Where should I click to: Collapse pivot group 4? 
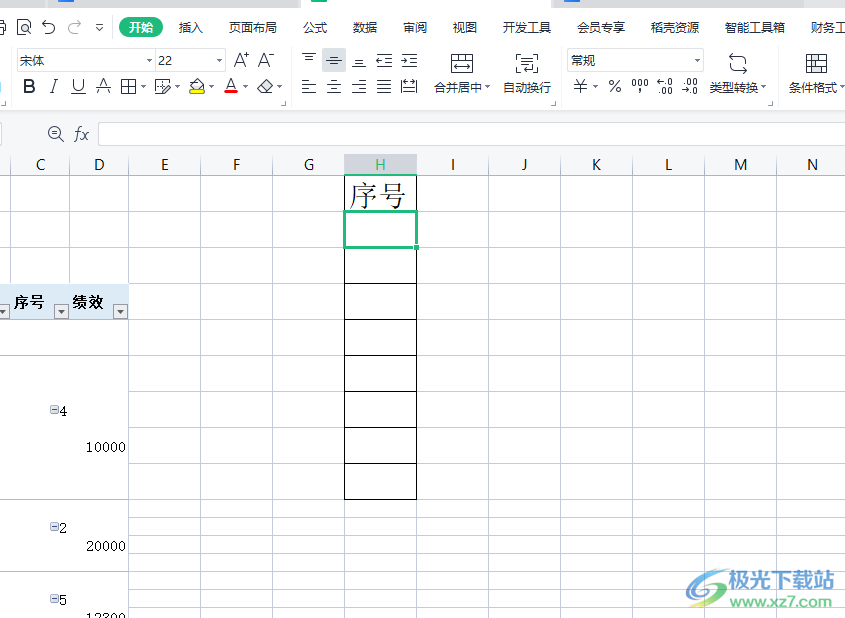(54, 409)
